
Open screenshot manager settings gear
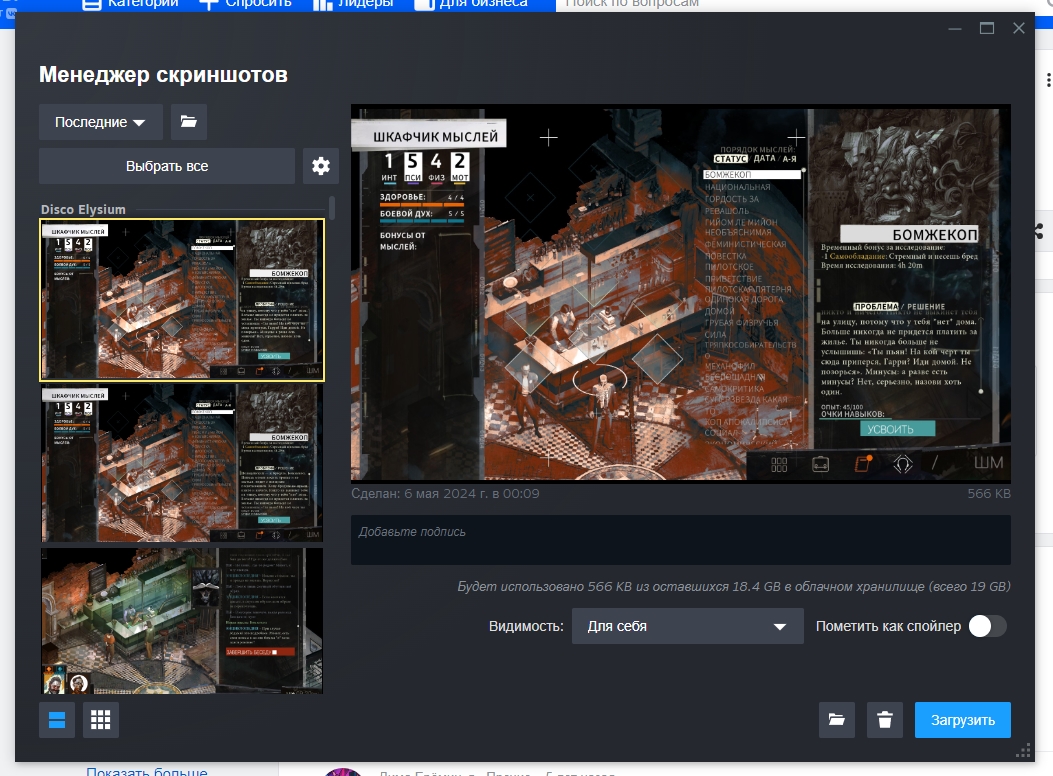click(x=321, y=166)
